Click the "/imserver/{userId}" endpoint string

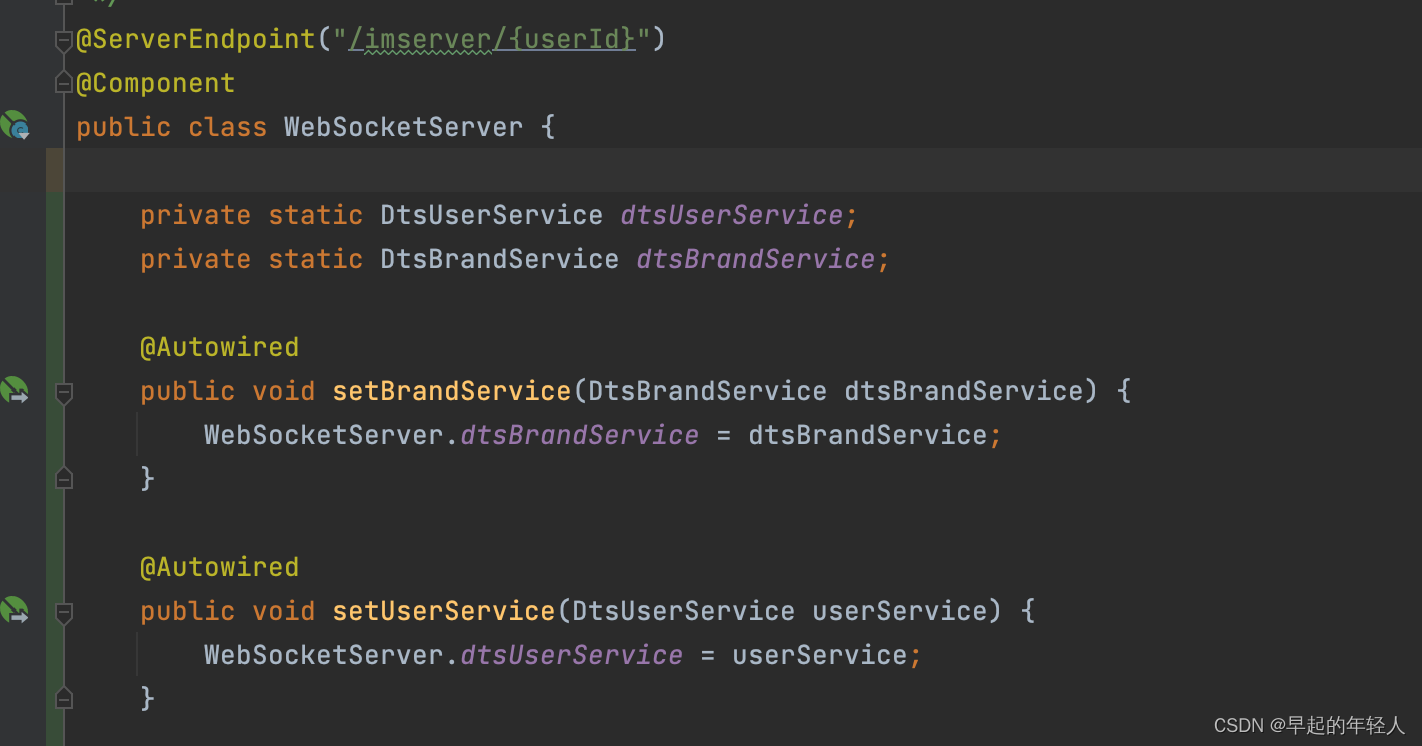pos(492,39)
